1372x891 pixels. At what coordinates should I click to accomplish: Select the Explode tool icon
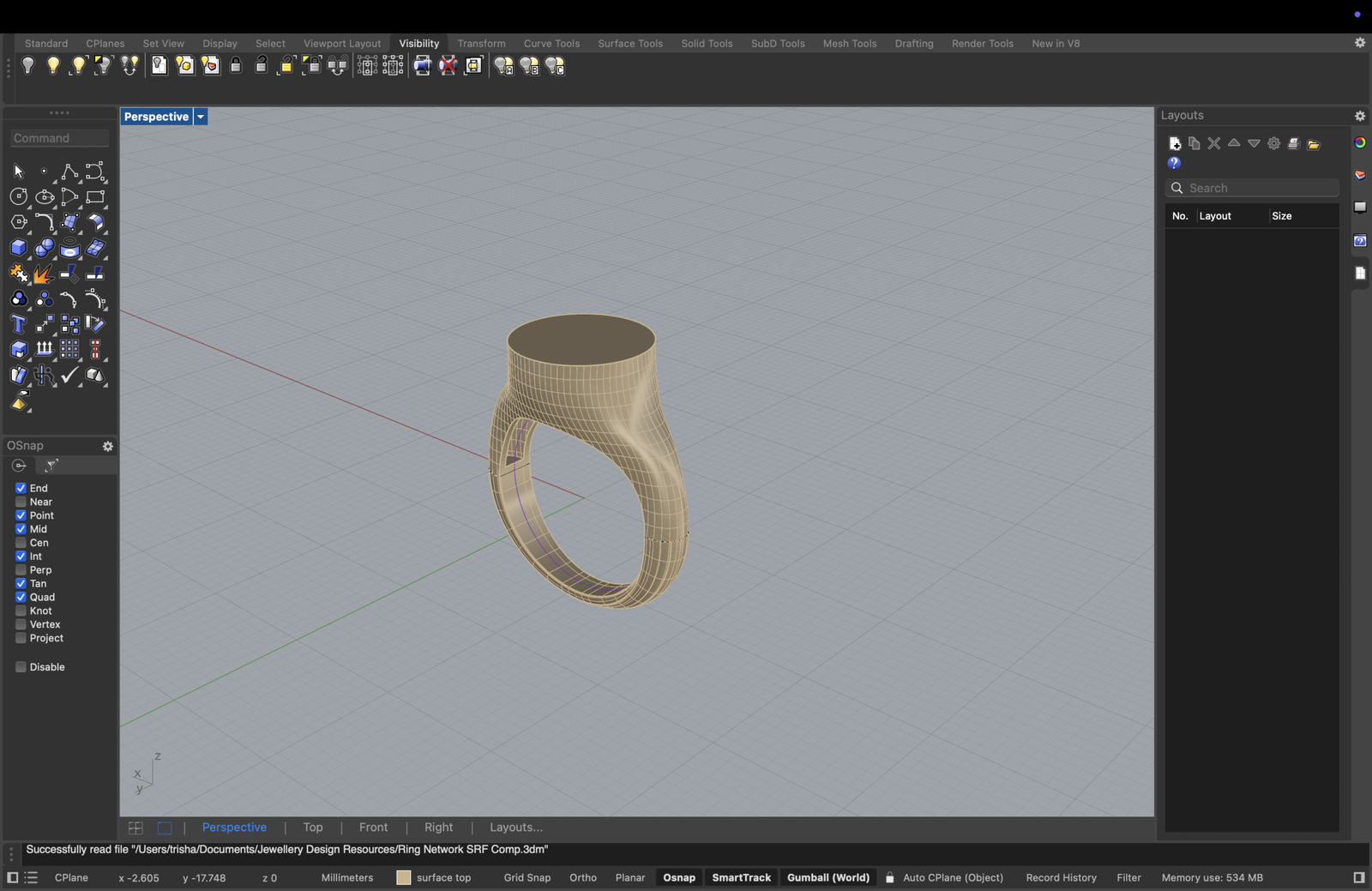click(44, 274)
